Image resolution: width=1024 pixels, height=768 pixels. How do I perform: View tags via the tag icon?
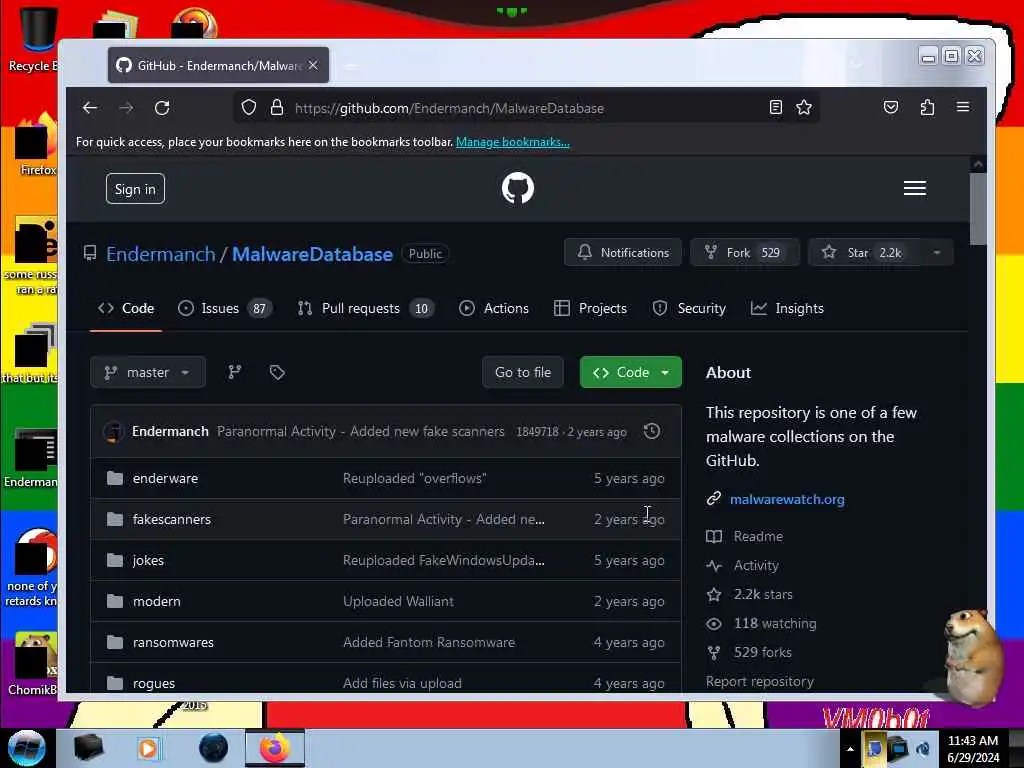tap(277, 372)
